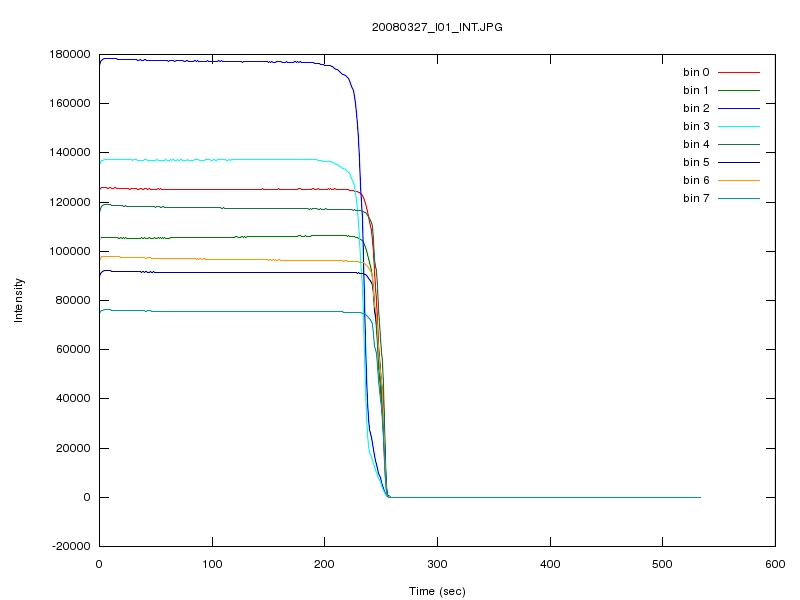
Task: Click the -20000 y-axis tick label
Action: 71,546
